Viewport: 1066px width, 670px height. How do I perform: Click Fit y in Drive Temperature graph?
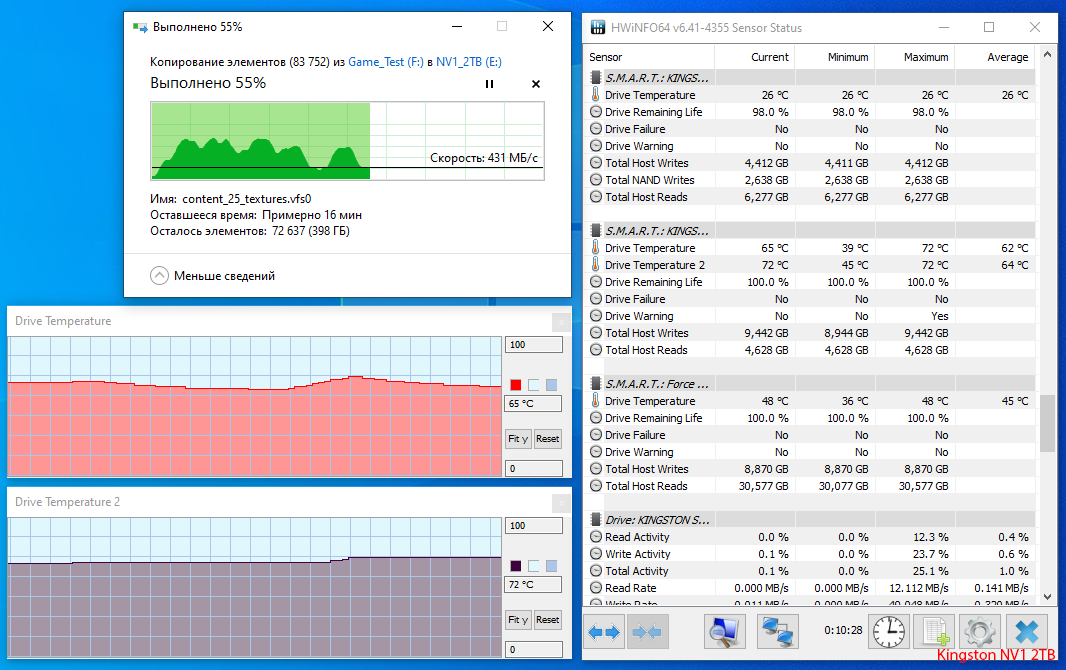point(517,439)
